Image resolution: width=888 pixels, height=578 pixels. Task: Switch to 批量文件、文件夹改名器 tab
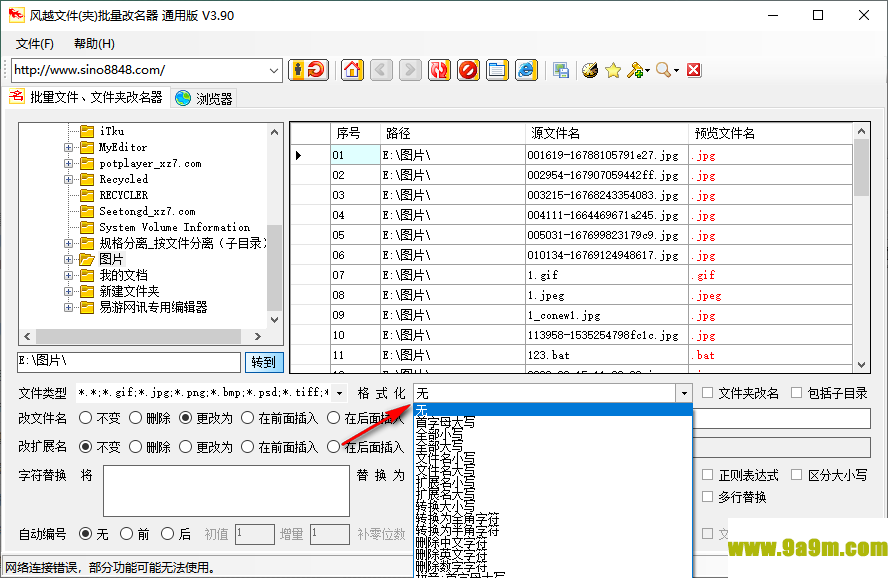tap(87, 97)
